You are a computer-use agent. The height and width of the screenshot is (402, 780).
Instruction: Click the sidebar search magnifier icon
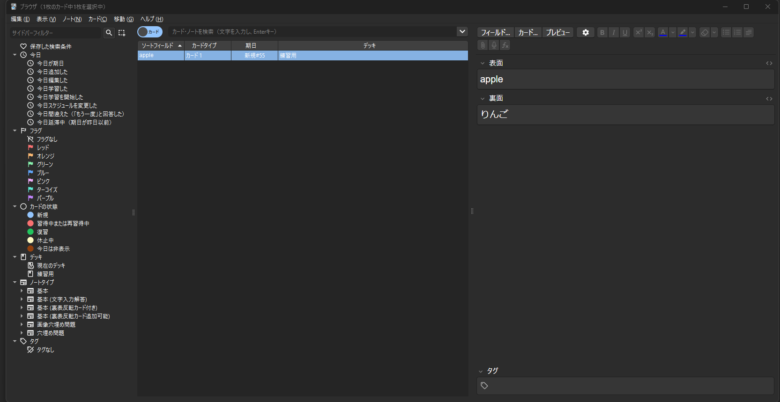[107, 32]
